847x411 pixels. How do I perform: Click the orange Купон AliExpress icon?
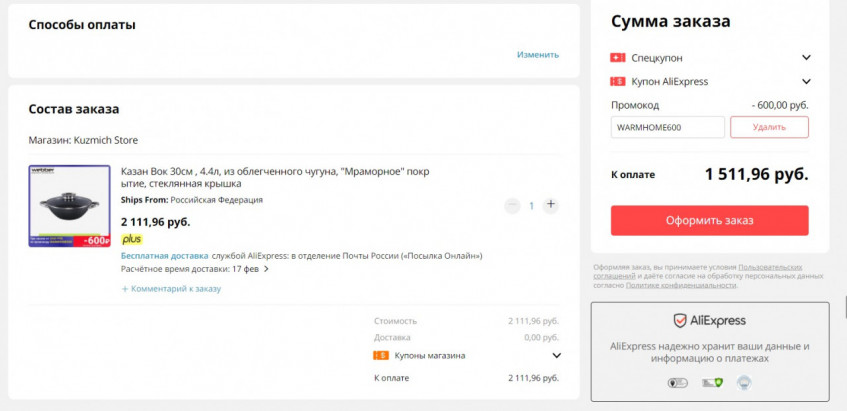618,82
